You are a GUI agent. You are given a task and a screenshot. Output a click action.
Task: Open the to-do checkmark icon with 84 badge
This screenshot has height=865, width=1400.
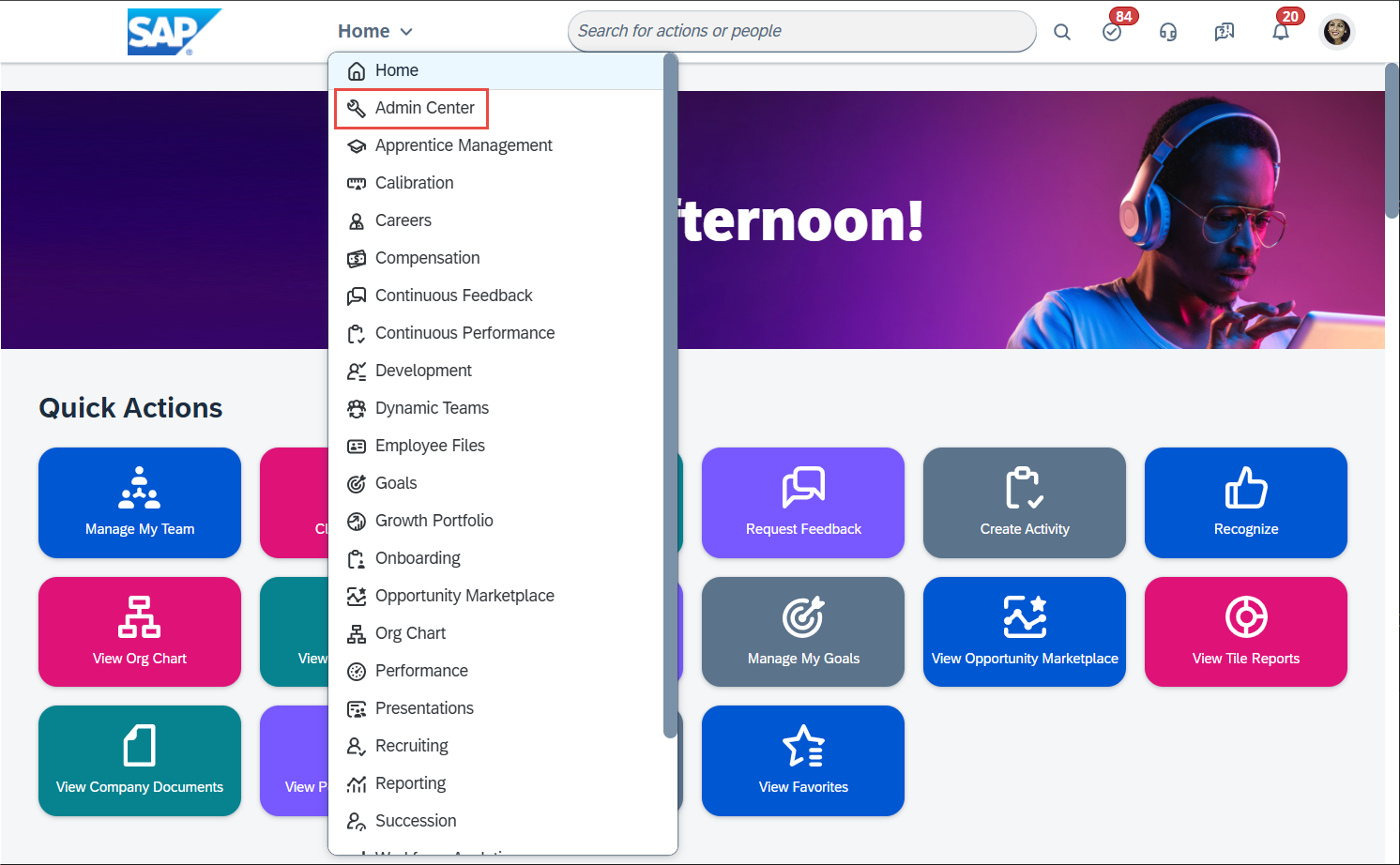point(1112,32)
